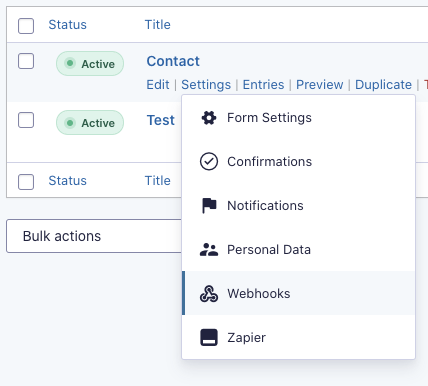Click the Notifications flag icon
428x386 pixels.
(209, 205)
